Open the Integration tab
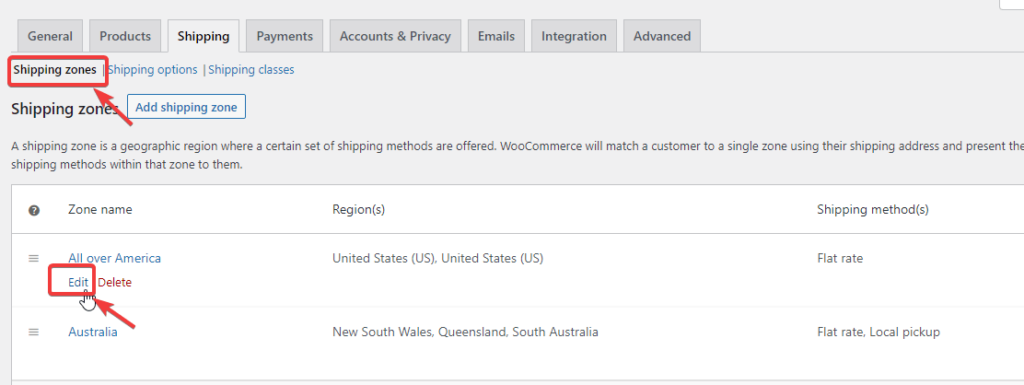The image size is (1024, 385). 574,36
